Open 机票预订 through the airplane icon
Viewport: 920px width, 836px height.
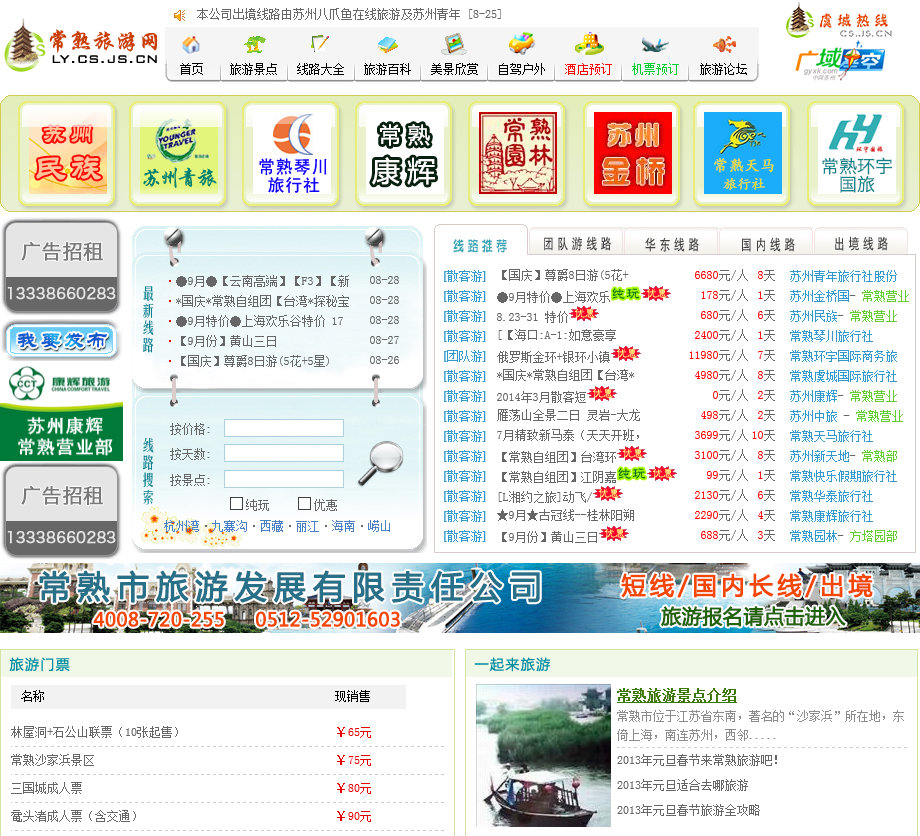click(655, 45)
